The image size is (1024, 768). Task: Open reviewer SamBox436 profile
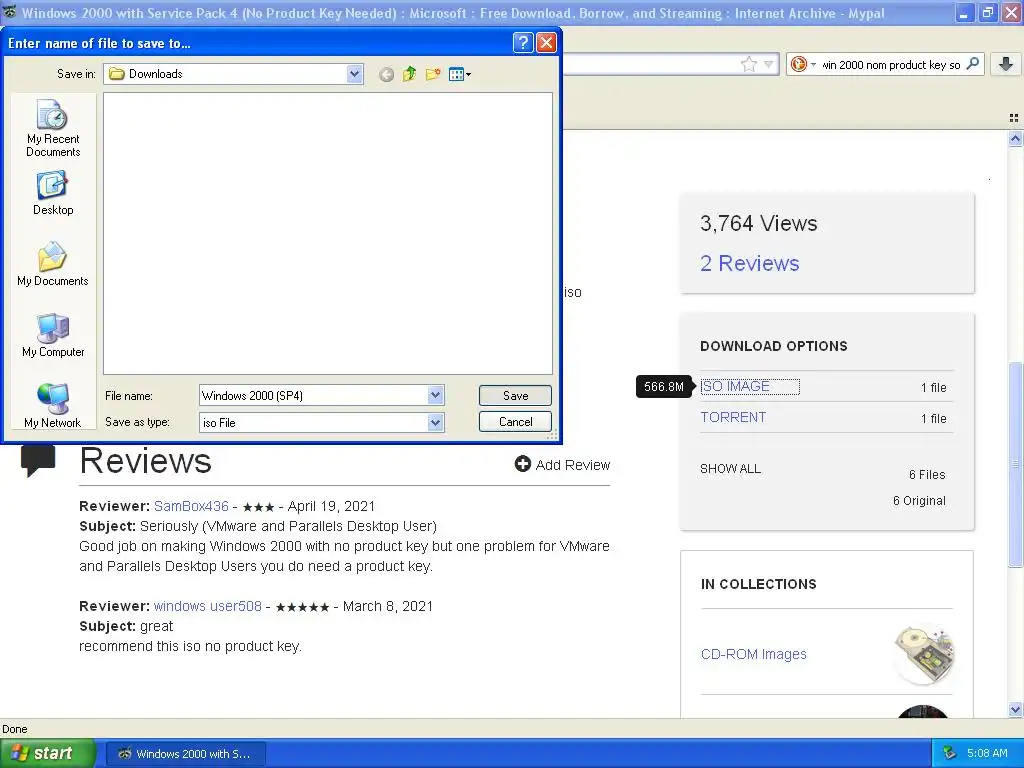[x=191, y=506]
